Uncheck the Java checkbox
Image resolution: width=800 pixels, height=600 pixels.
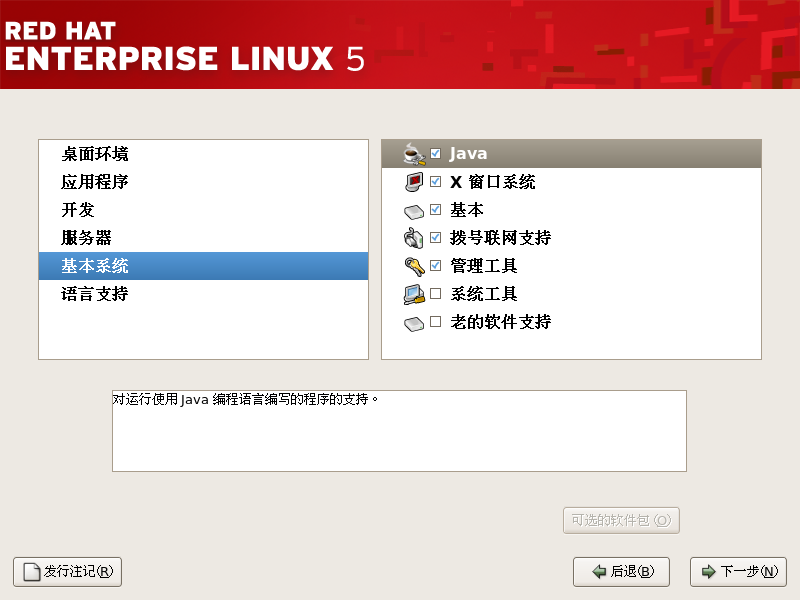pos(435,154)
